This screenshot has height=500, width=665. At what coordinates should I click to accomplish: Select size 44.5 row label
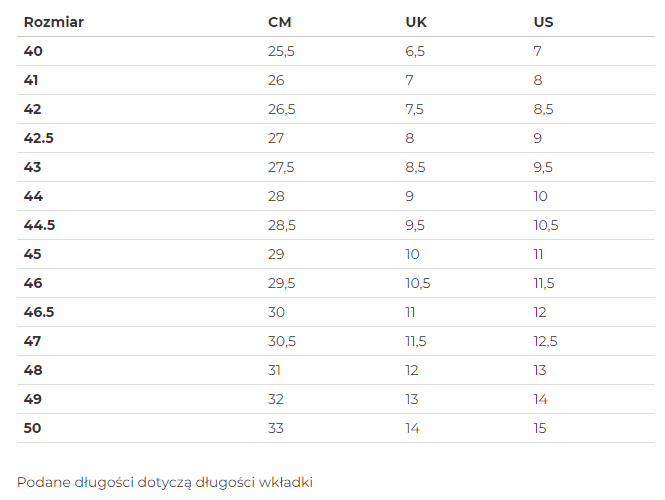tap(39, 225)
